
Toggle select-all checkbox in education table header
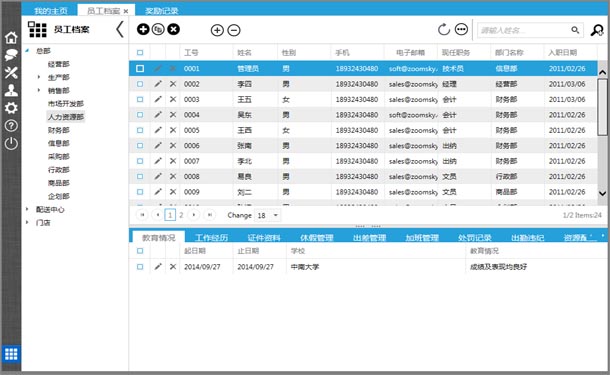[x=140, y=251]
